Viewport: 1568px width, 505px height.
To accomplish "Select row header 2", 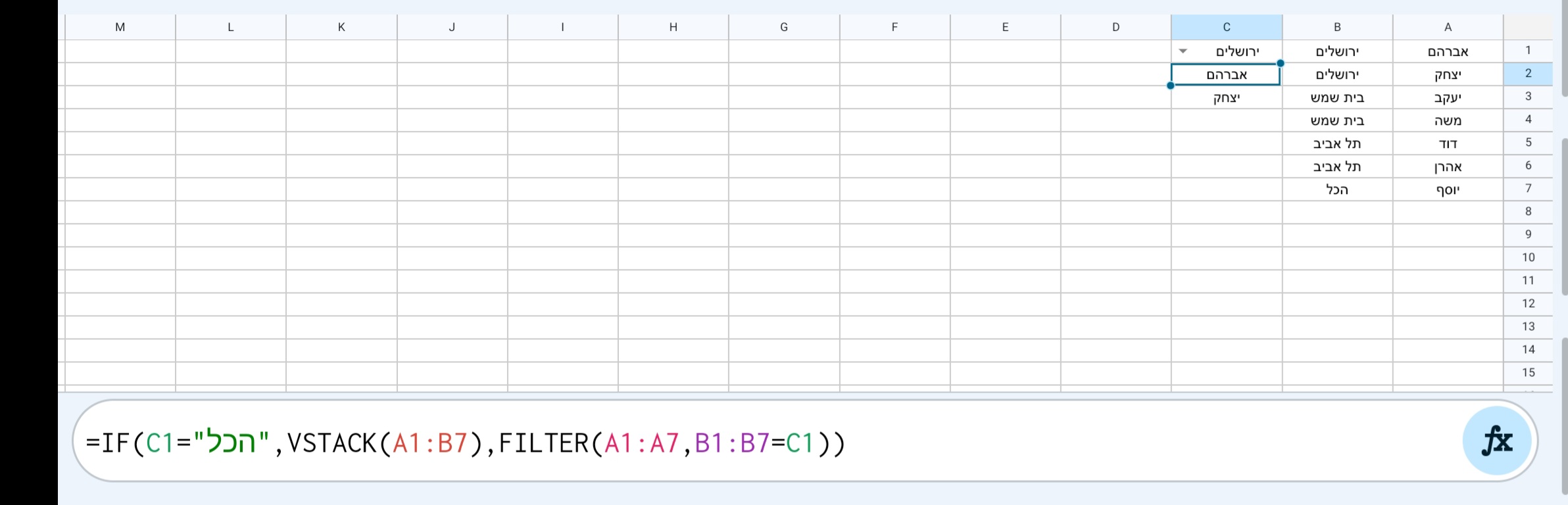I will (1527, 73).
